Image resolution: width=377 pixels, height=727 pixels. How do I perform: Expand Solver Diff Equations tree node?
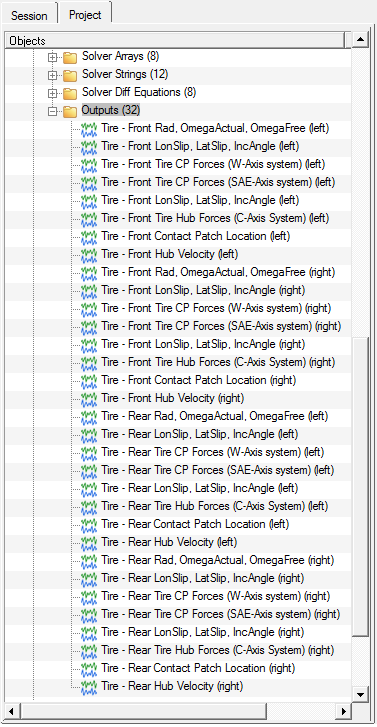(x=53, y=93)
